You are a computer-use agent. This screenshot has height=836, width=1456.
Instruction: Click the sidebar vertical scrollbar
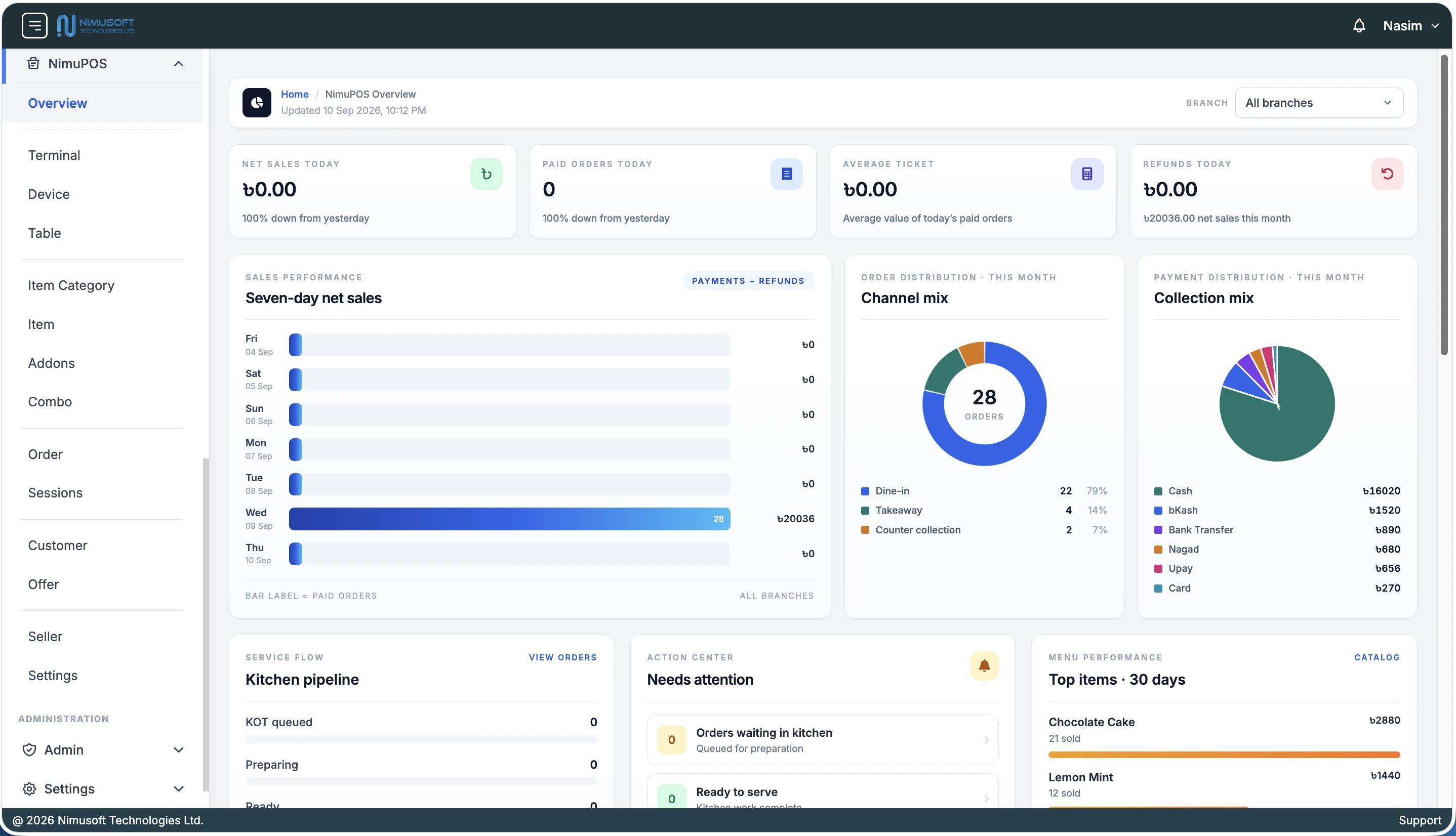click(x=206, y=624)
